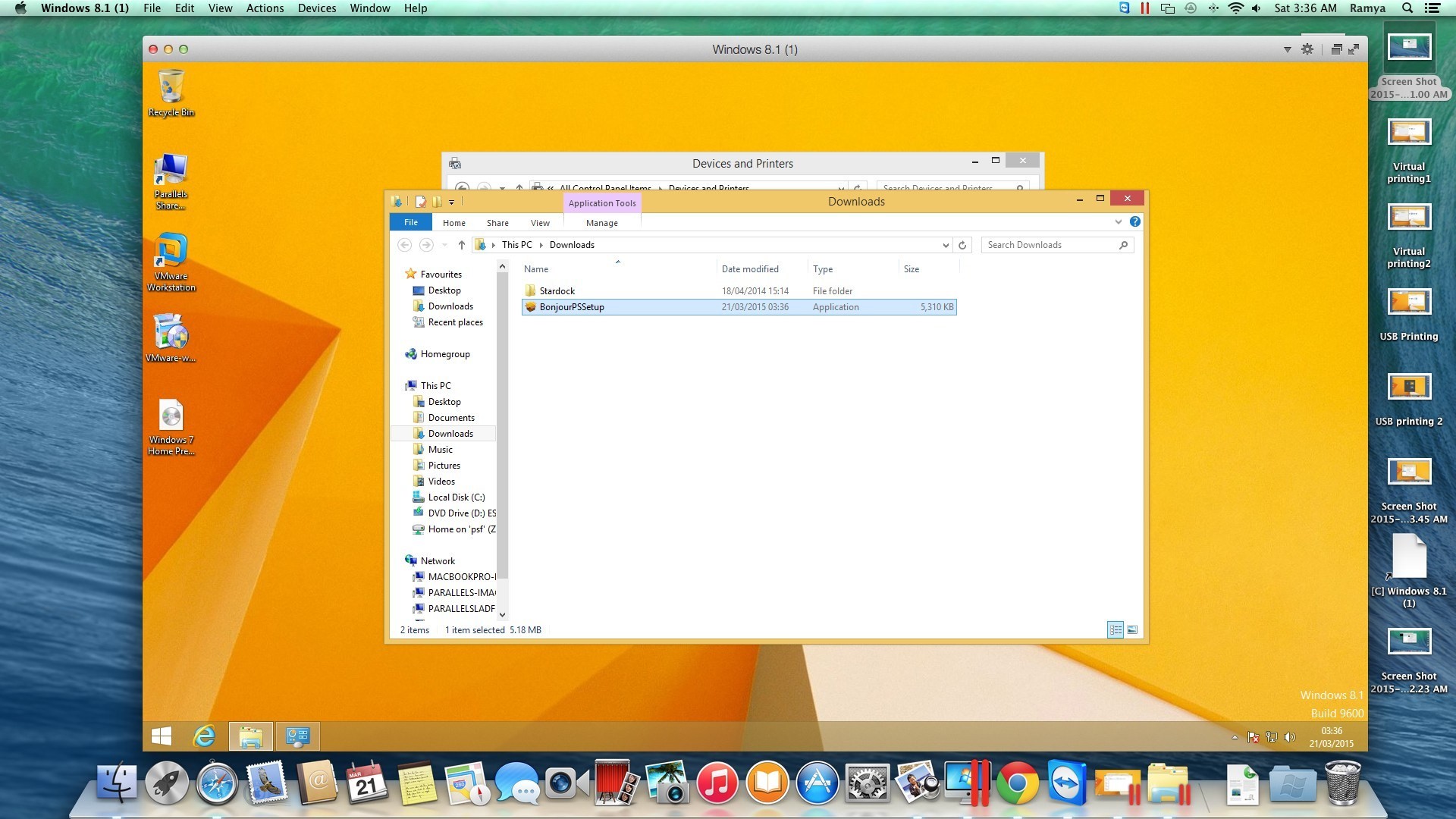
Task: Open Properties via the Quick Access Toolbar icon
Action: tap(419, 202)
